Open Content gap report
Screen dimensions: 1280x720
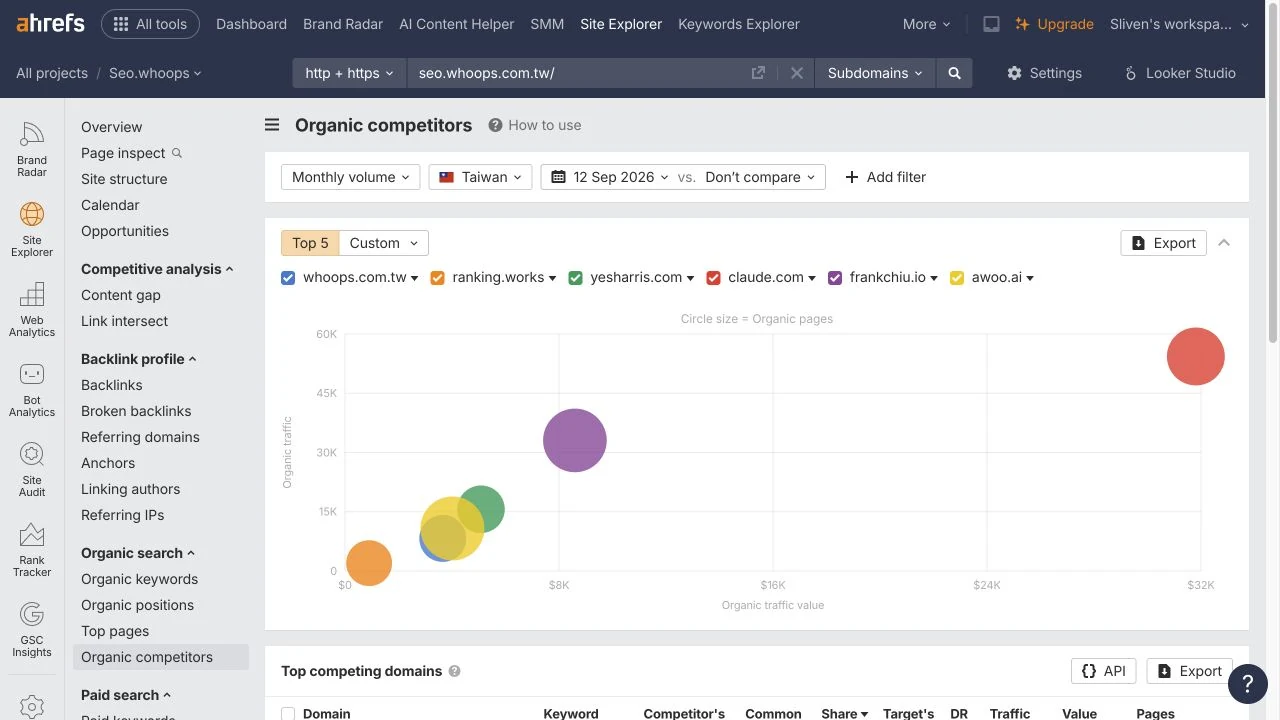tap(121, 295)
